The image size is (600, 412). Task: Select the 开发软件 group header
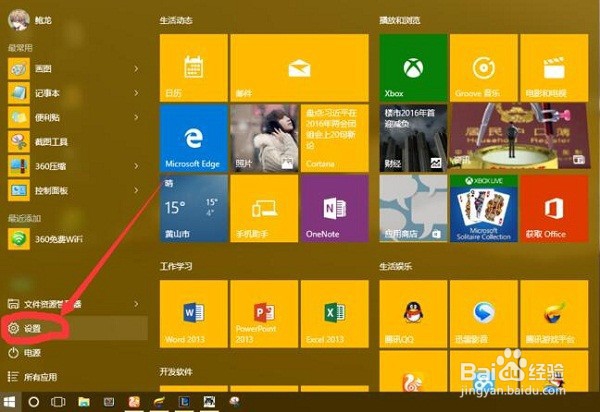(176, 372)
